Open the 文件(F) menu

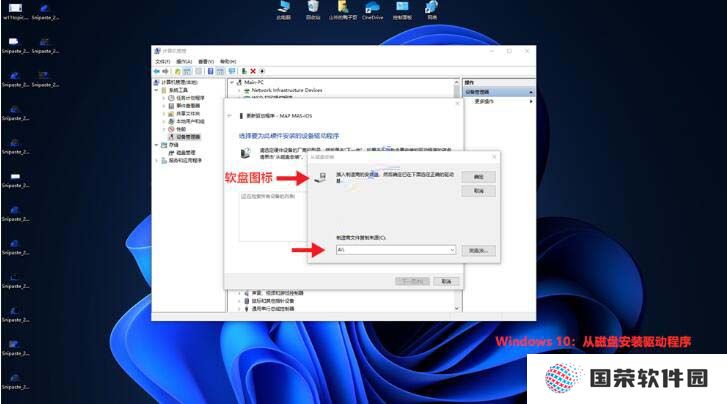click(162, 61)
